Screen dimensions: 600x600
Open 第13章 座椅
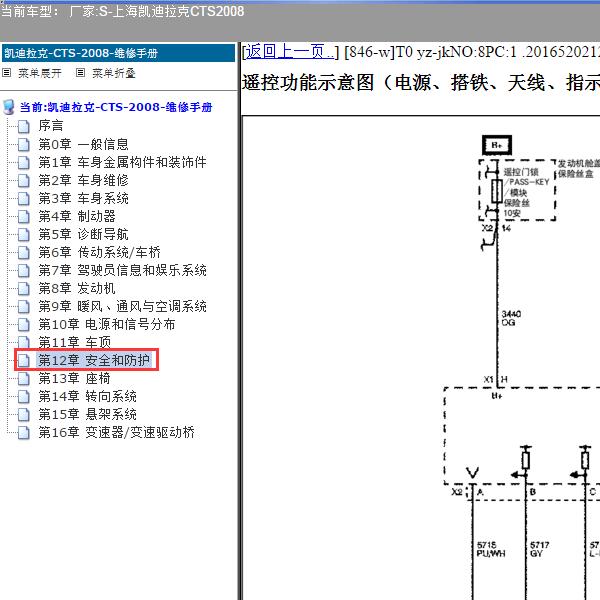[74, 378]
